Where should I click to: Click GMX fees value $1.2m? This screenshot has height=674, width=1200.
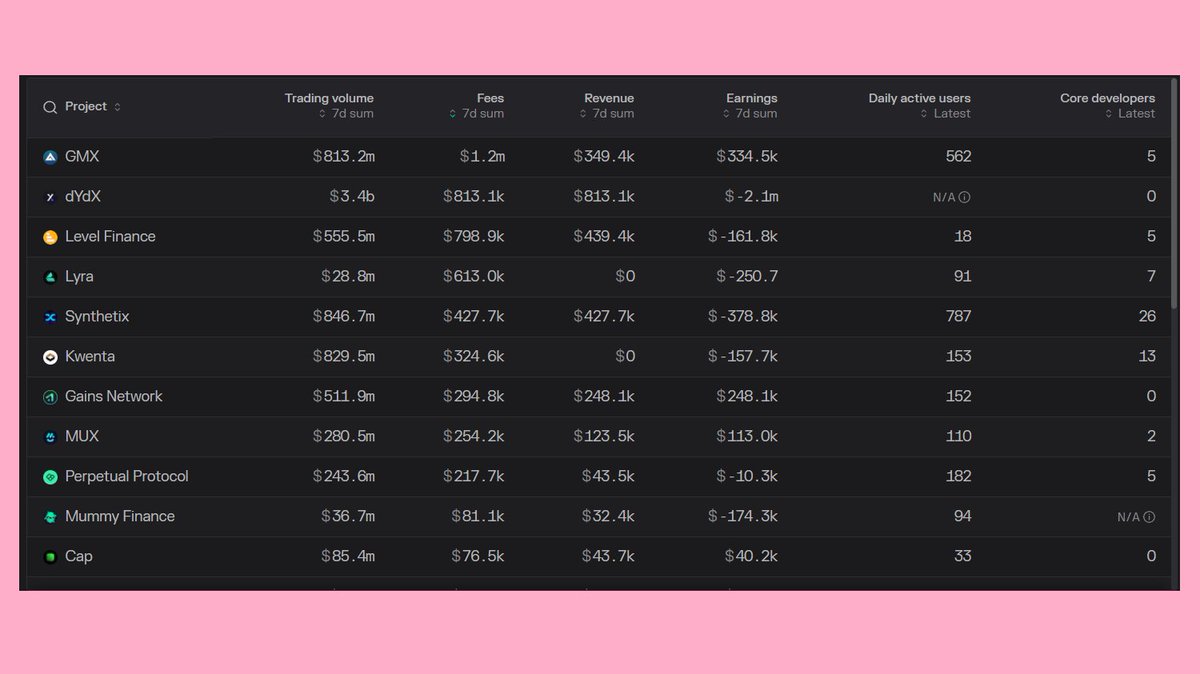(482, 157)
